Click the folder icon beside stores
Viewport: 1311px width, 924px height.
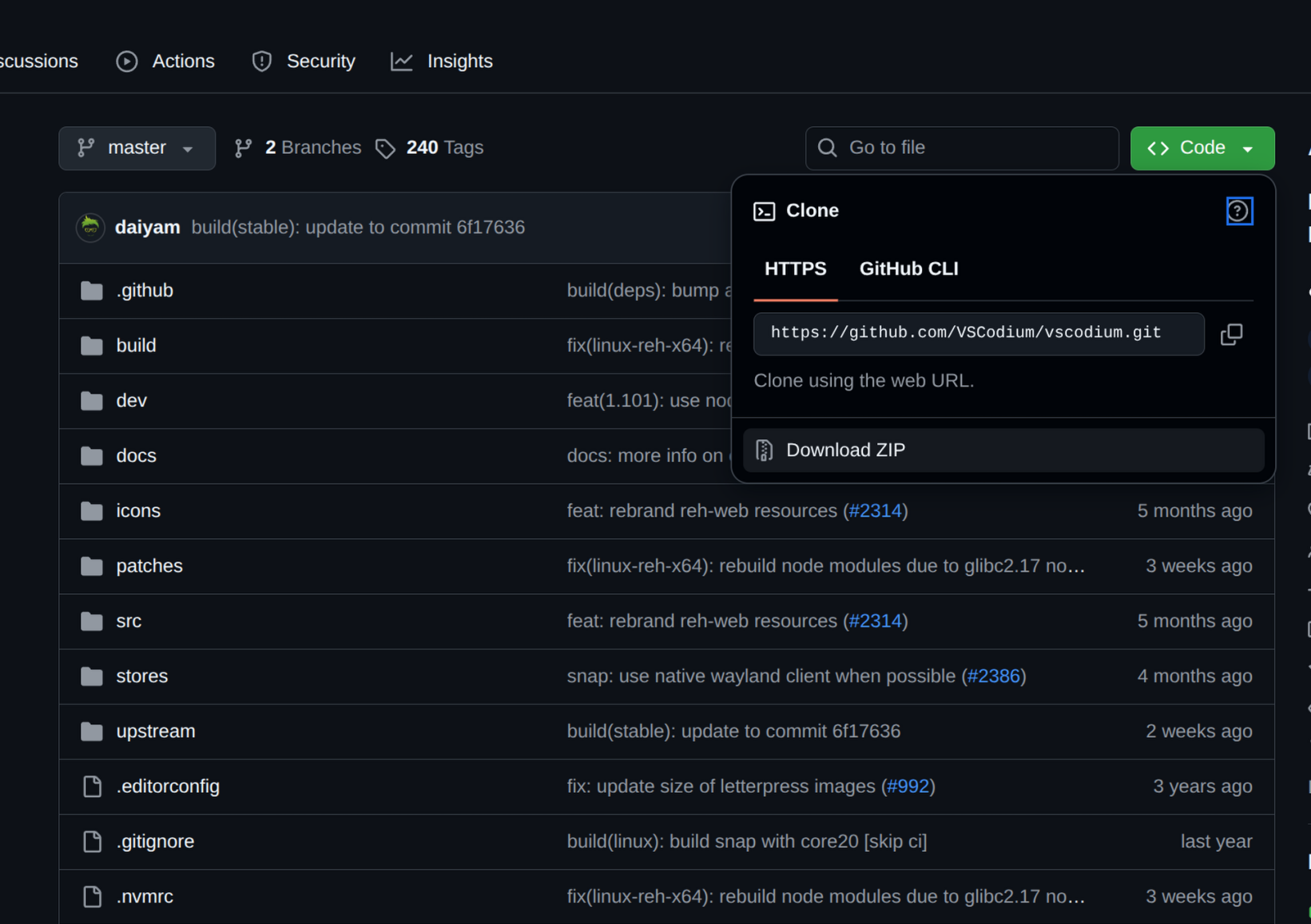pyautogui.click(x=92, y=676)
